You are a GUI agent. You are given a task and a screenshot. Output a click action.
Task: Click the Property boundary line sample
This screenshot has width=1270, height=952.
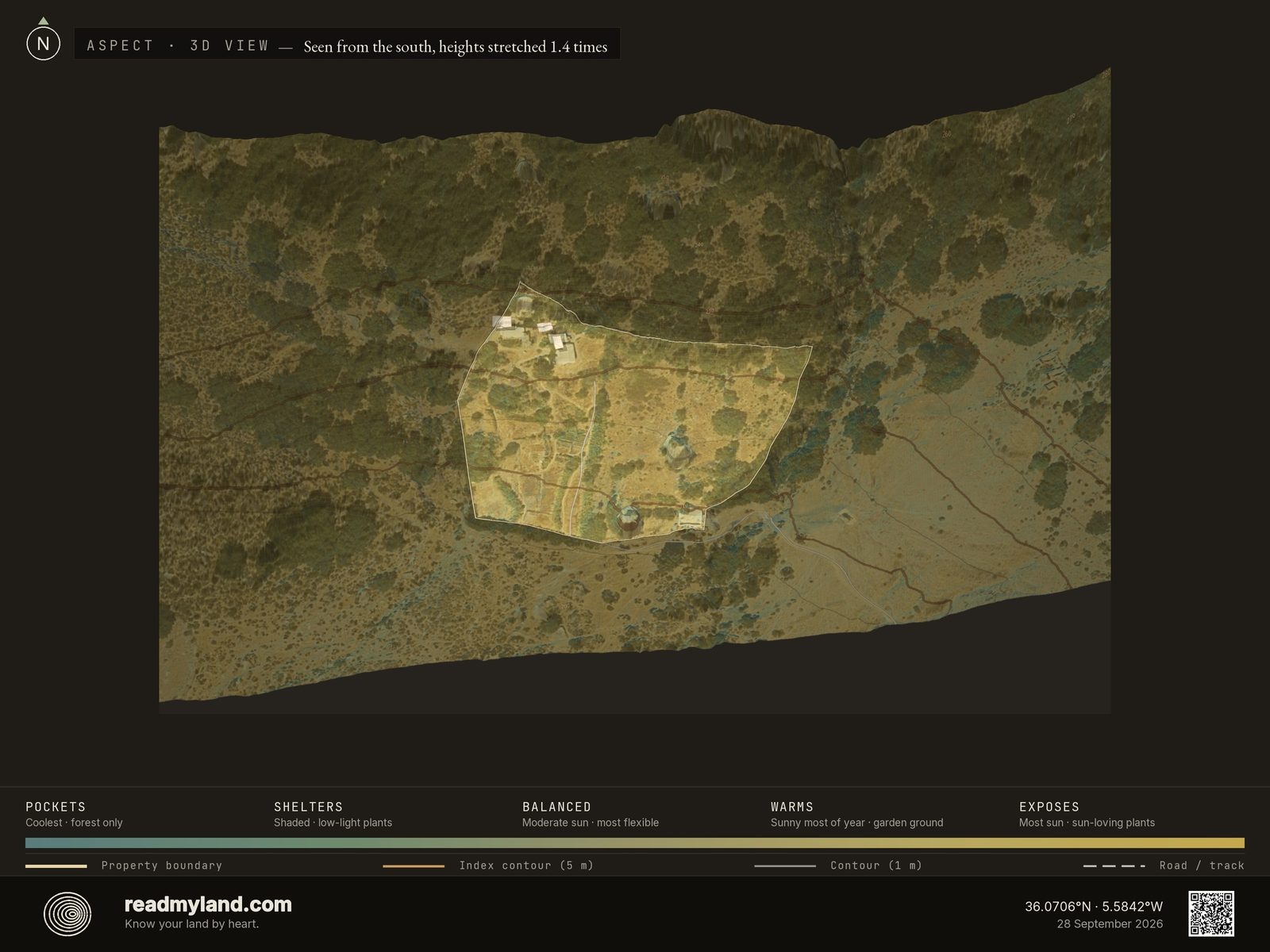coord(56,866)
